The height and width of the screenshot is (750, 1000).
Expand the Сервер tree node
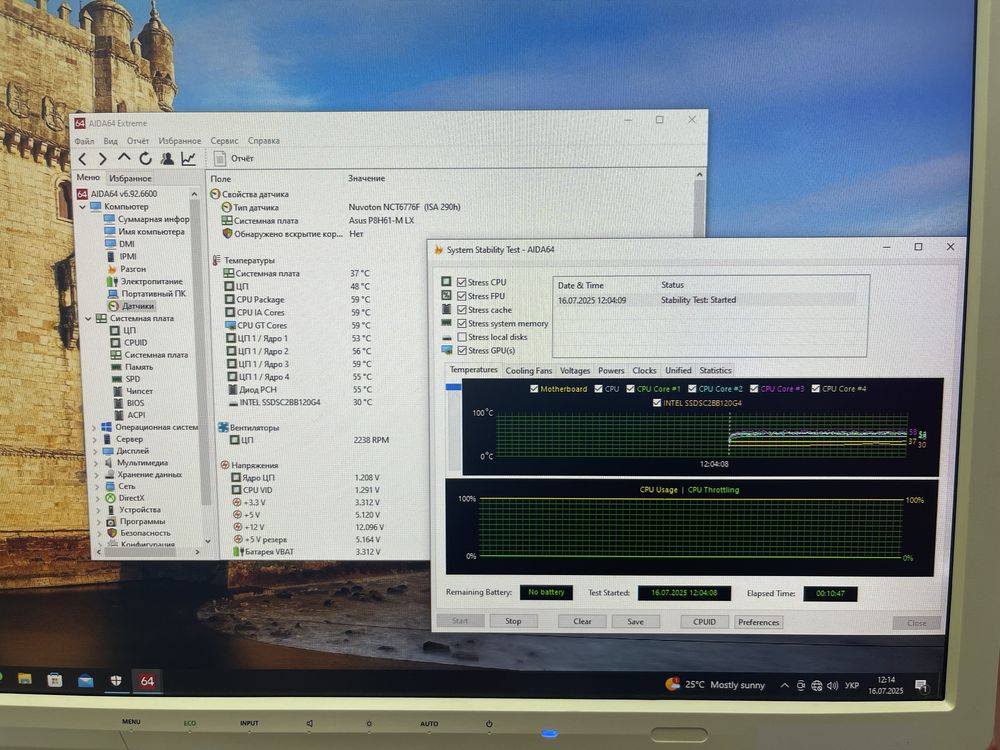coord(95,440)
